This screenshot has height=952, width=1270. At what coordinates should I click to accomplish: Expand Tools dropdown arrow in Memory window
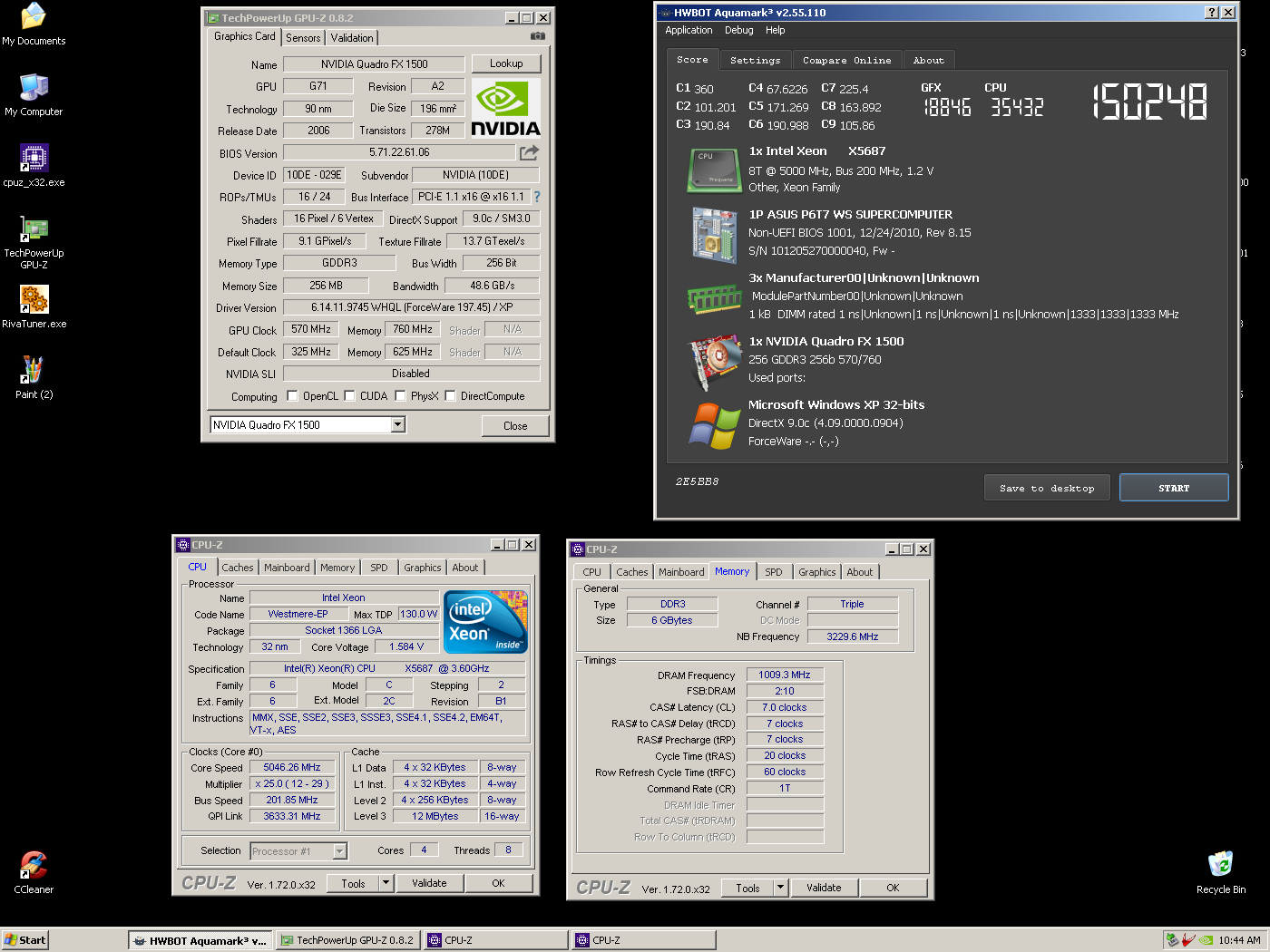tap(780, 888)
